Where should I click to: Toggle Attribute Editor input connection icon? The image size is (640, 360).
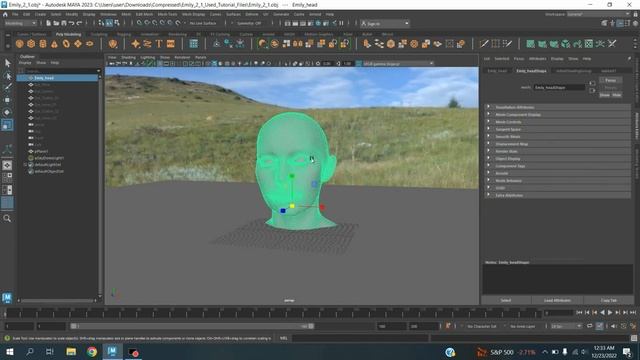click(x=592, y=83)
